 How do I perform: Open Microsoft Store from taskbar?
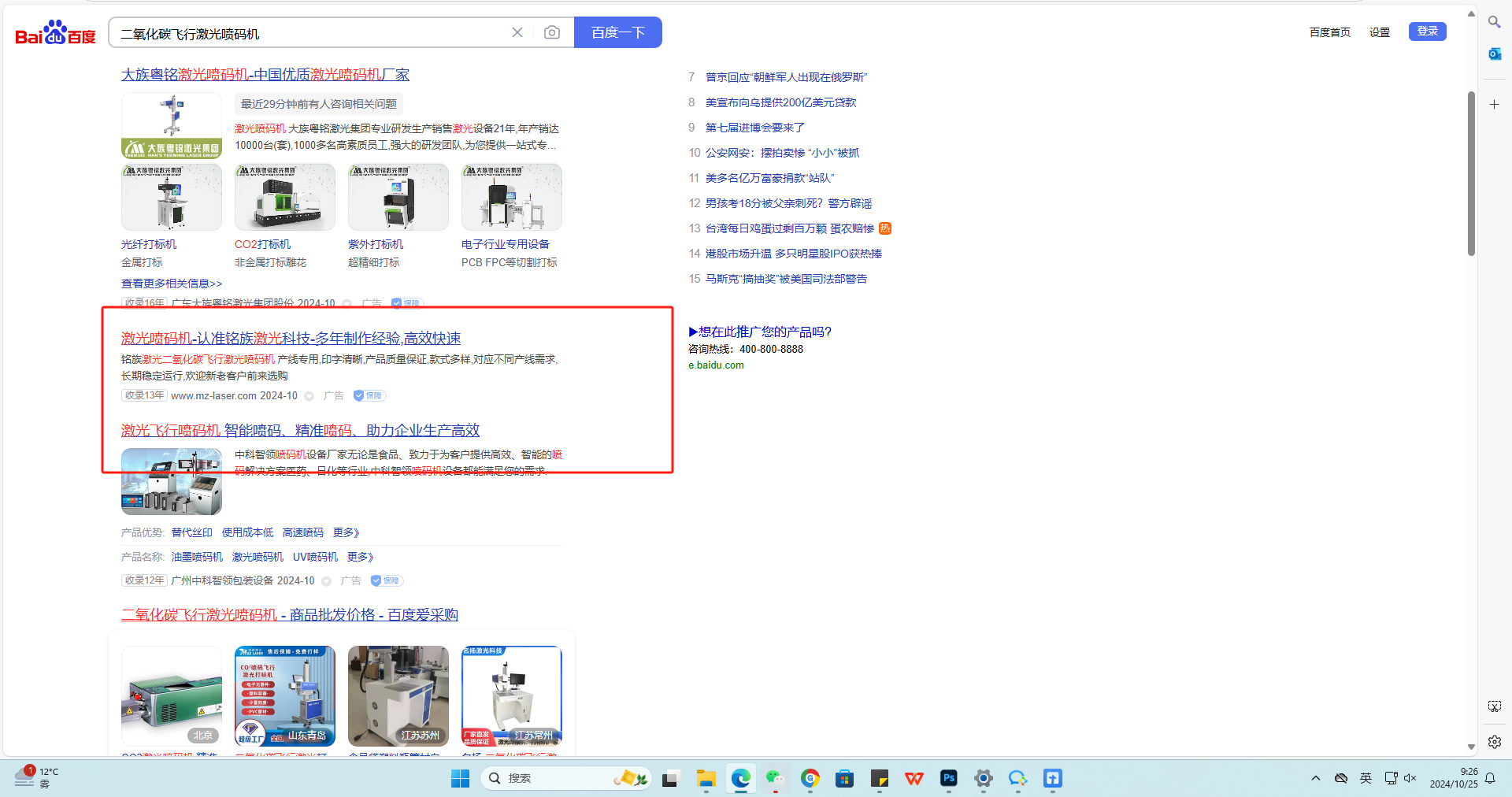point(845,779)
